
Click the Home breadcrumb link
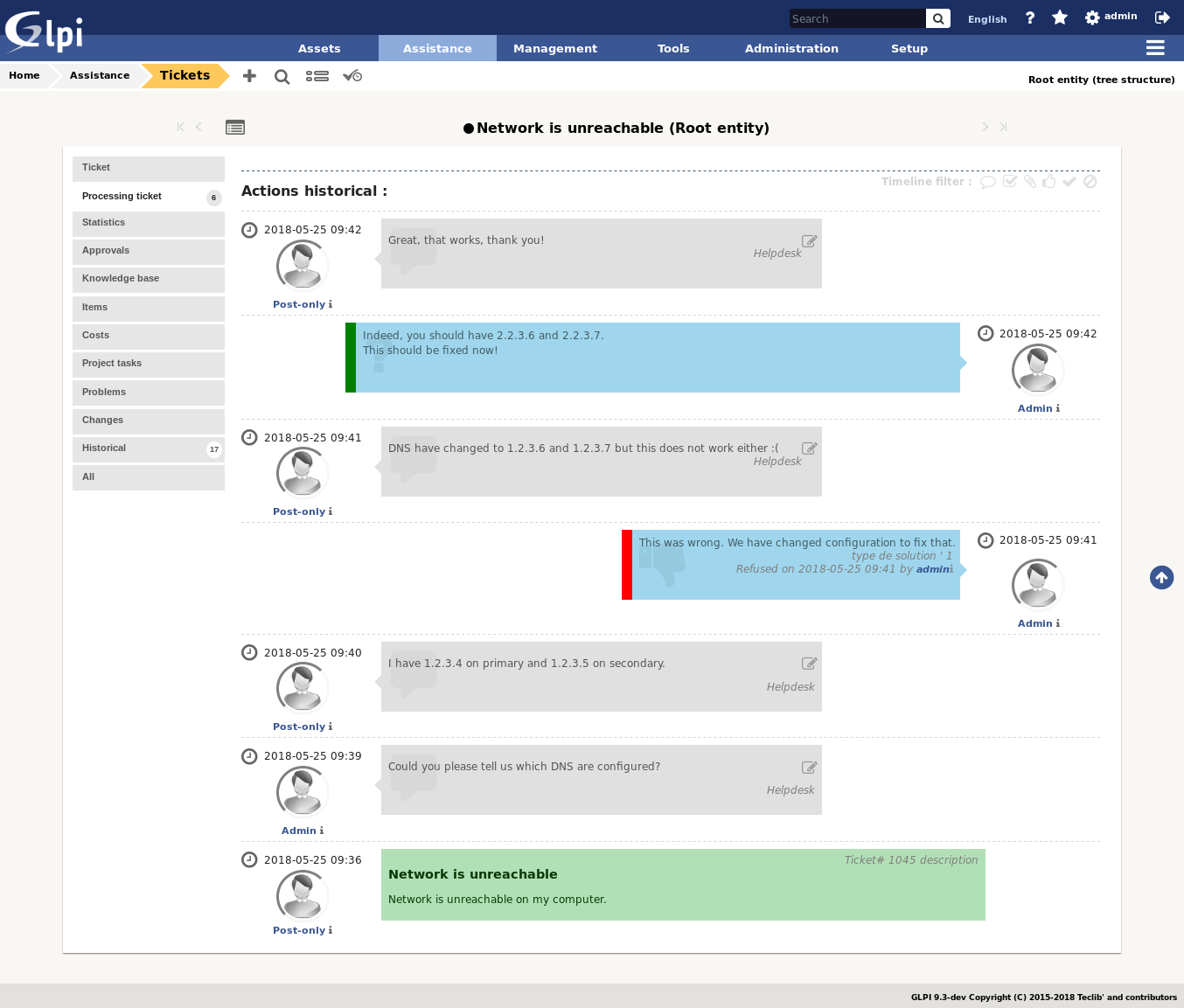click(x=24, y=76)
